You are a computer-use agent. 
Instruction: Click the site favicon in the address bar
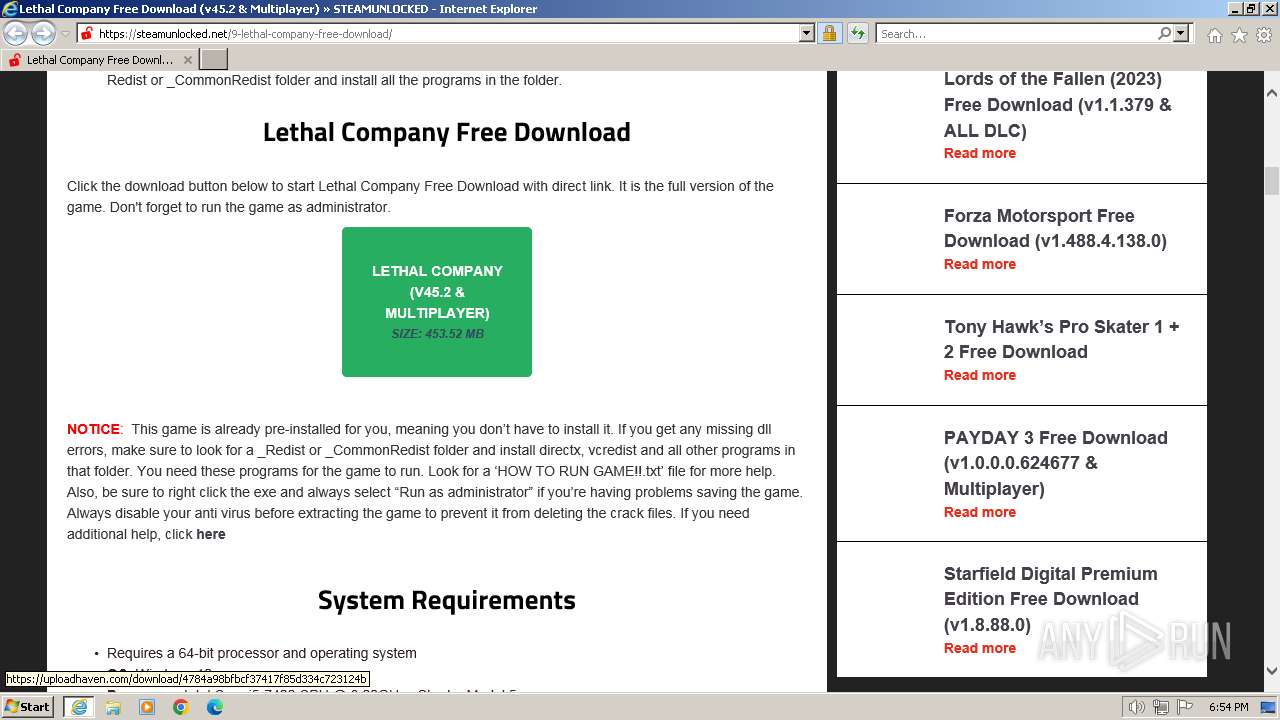tap(86, 33)
